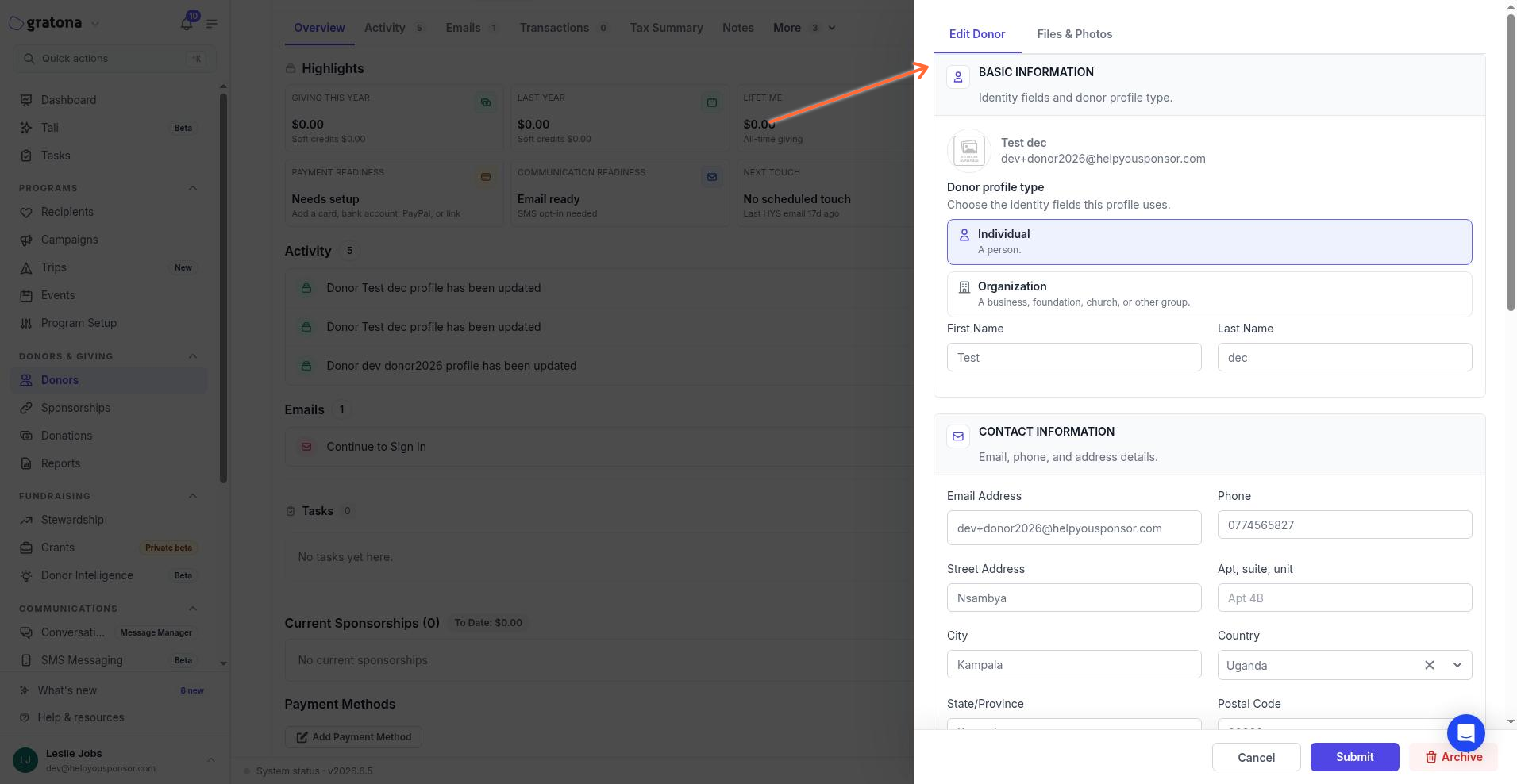Click the Stewardship trend icon
The height and width of the screenshot is (784, 1517).
coord(26,520)
